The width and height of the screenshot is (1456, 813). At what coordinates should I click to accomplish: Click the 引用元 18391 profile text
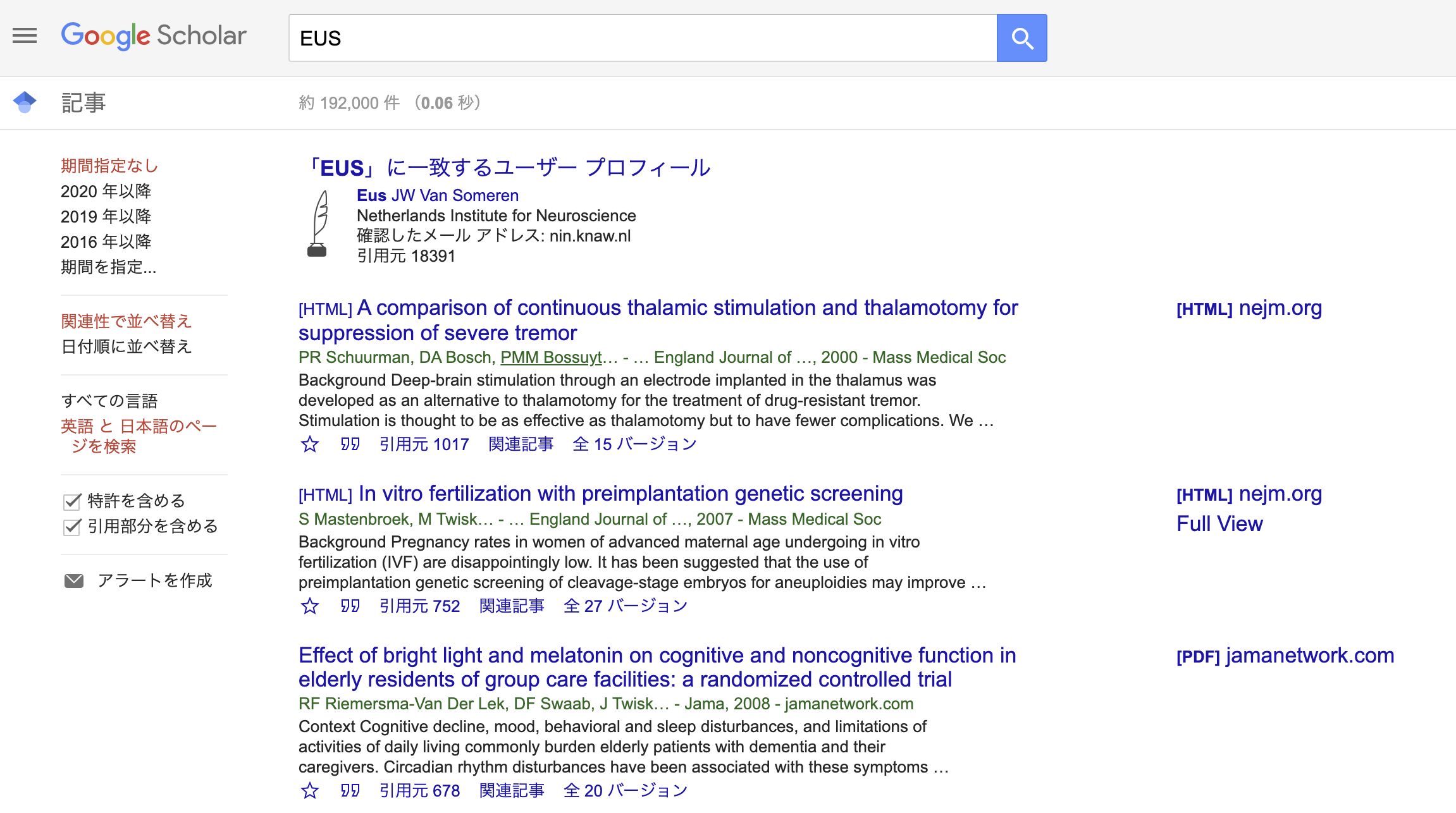406,256
